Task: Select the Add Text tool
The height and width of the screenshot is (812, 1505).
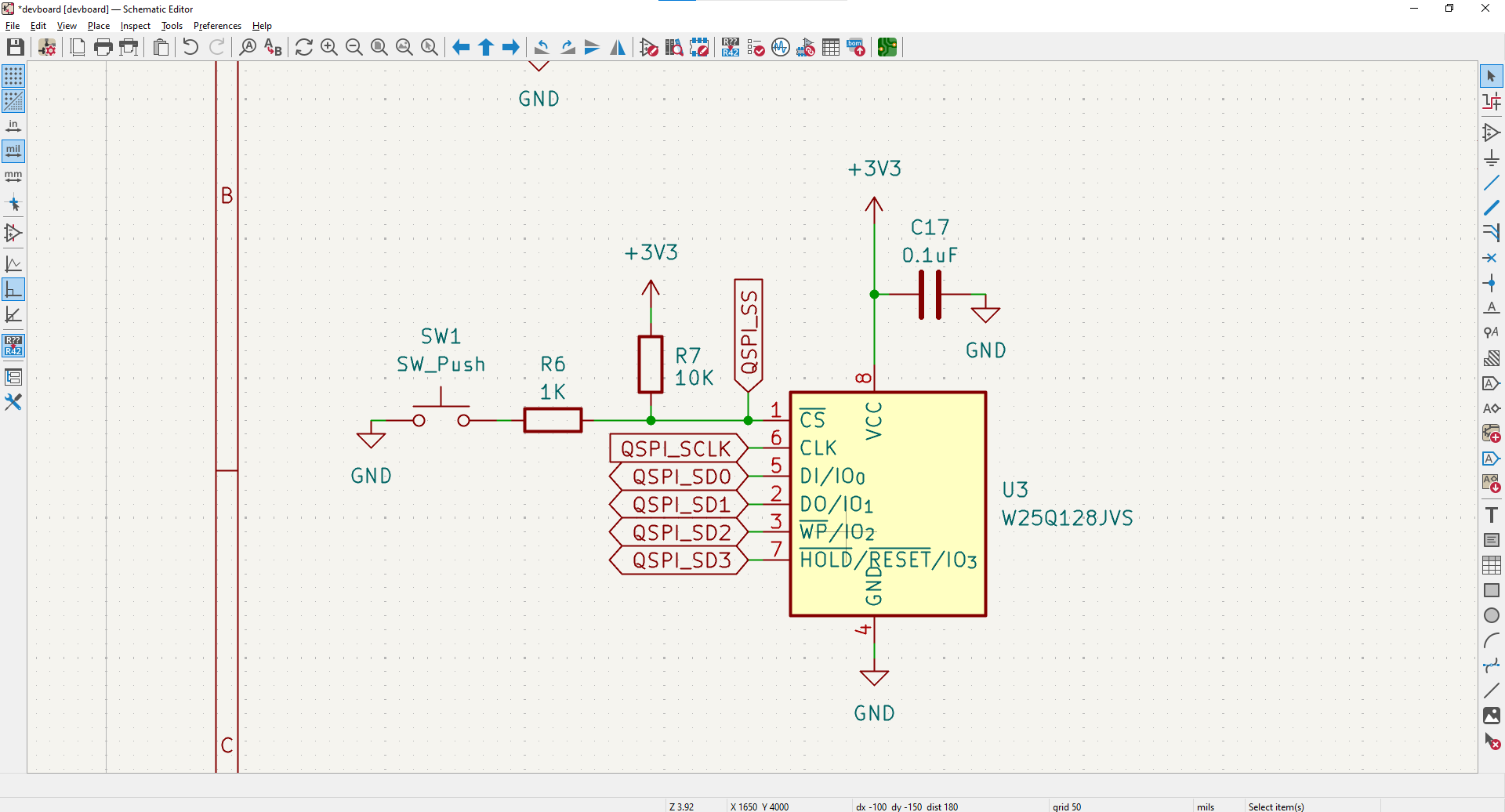Action: click(x=1491, y=515)
